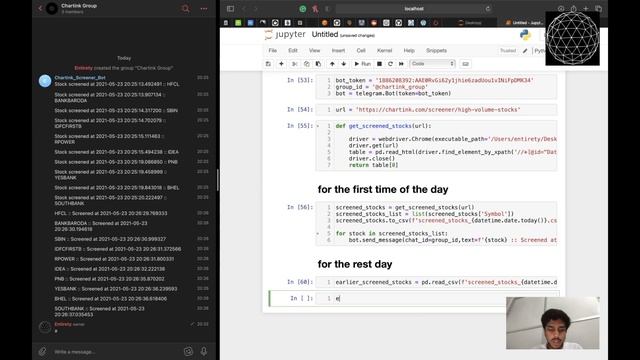Restart kernel and run all cells
Screen dimensions: 640x360
point(401,64)
